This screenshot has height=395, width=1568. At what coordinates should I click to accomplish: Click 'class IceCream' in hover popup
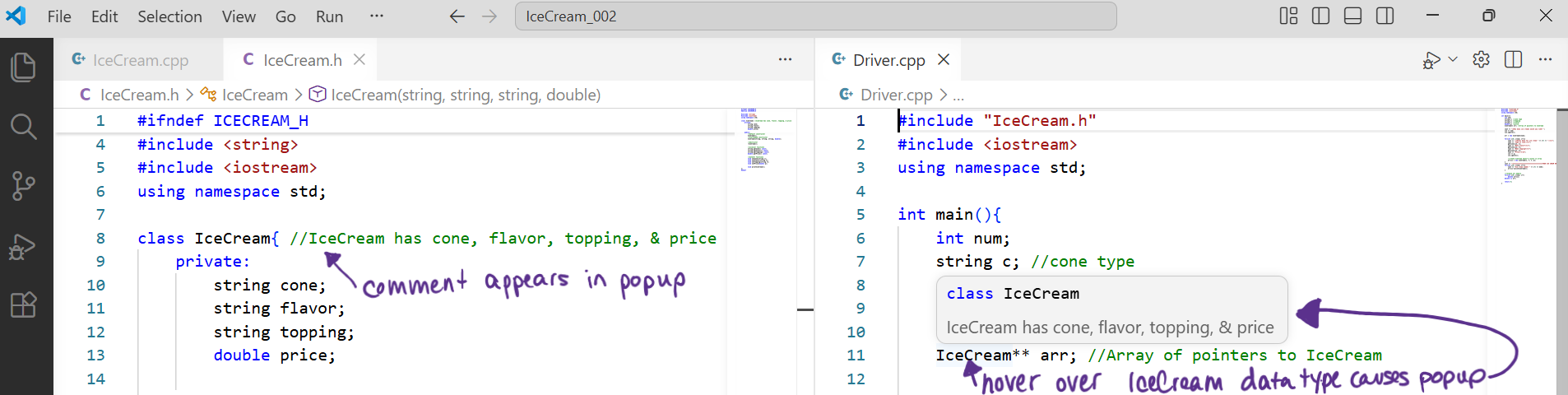(x=1013, y=294)
